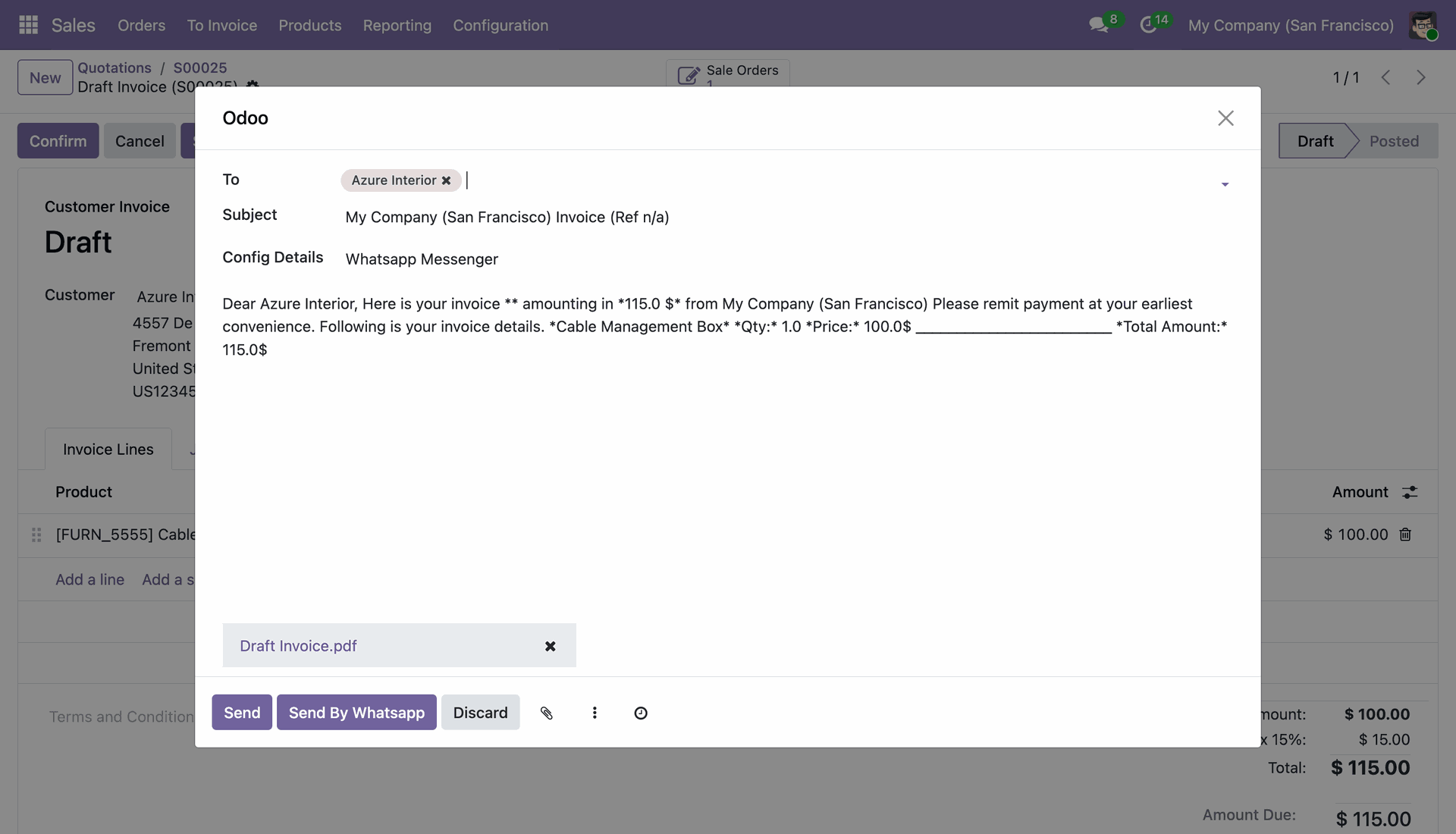The height and width of the screenshot is (834, 1456).
Task: Click the Product column header
Action: tap(83, 492)
